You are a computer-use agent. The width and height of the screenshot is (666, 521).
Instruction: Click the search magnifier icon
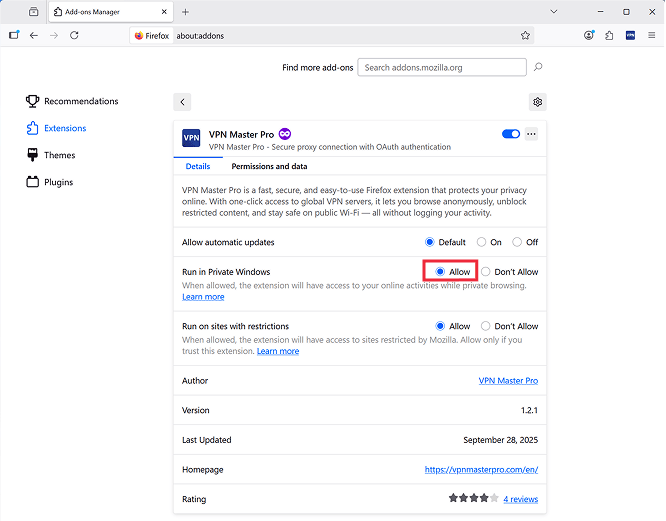[538, 67]
